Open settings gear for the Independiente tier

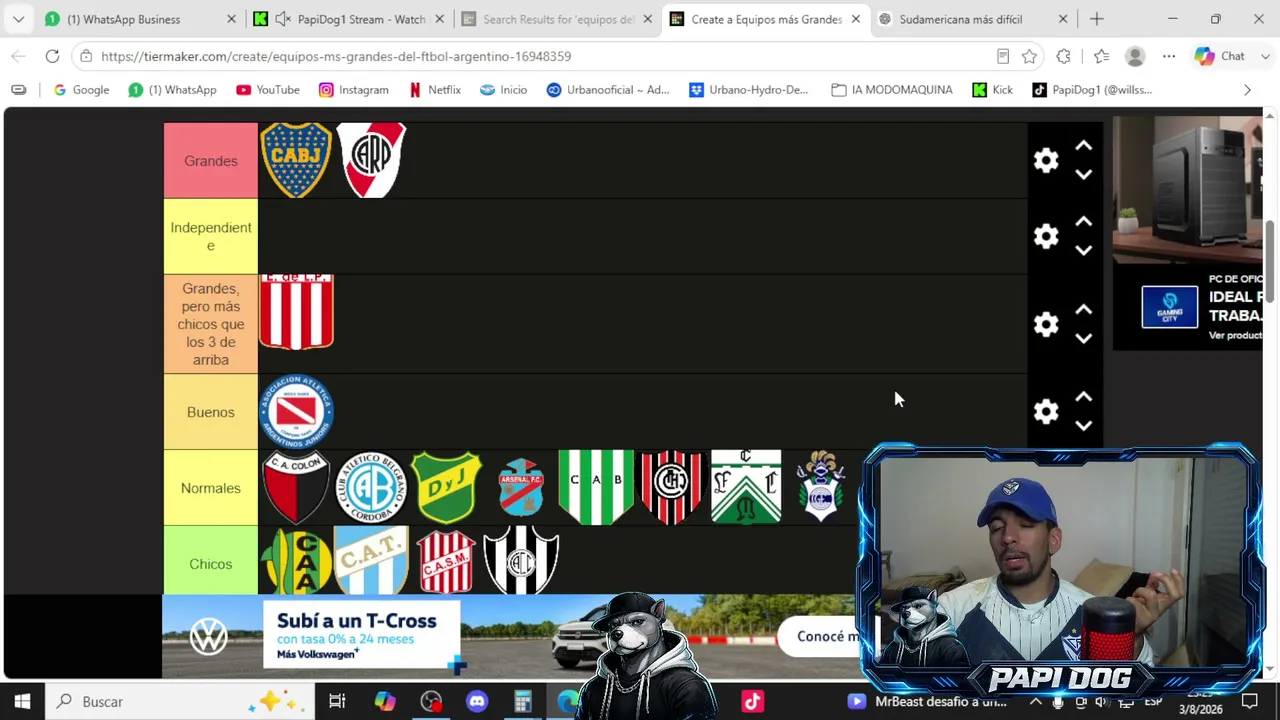tap(1046, 236)
